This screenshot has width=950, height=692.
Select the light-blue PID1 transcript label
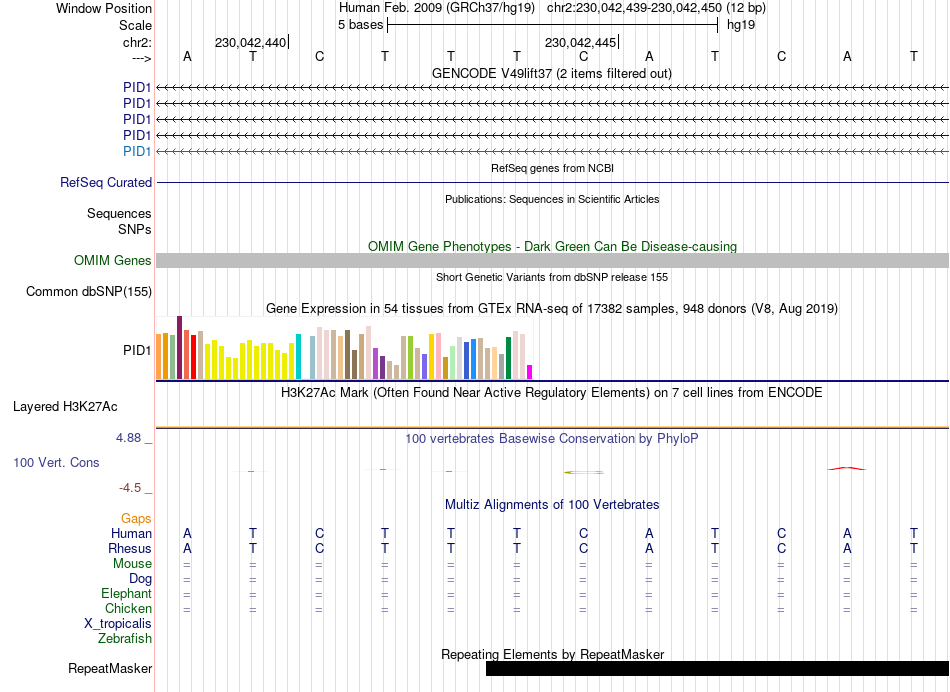coord(137,151)
